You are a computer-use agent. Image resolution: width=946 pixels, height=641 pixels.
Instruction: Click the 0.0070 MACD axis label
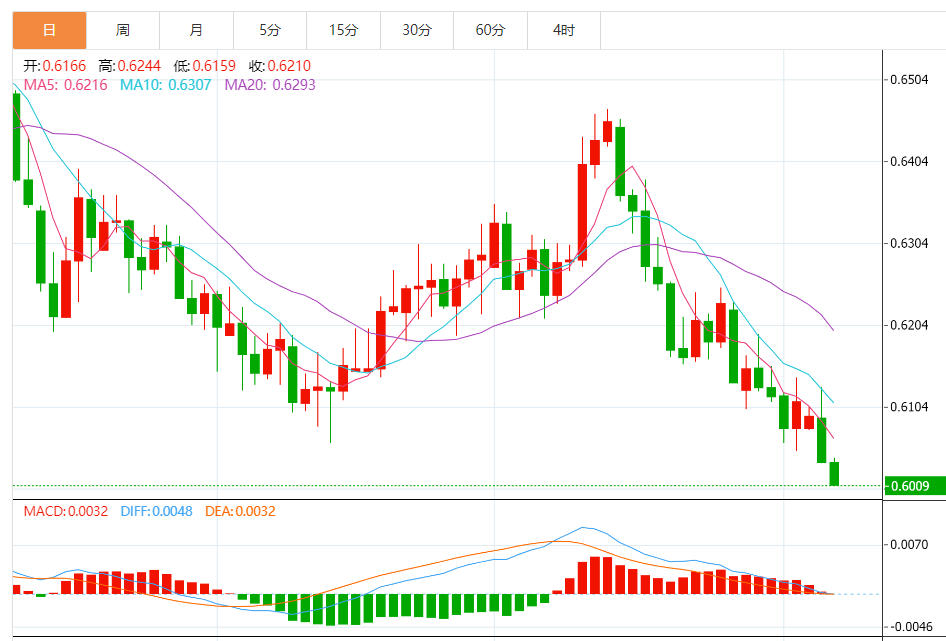pyautogui.click(x=909, y=544)
